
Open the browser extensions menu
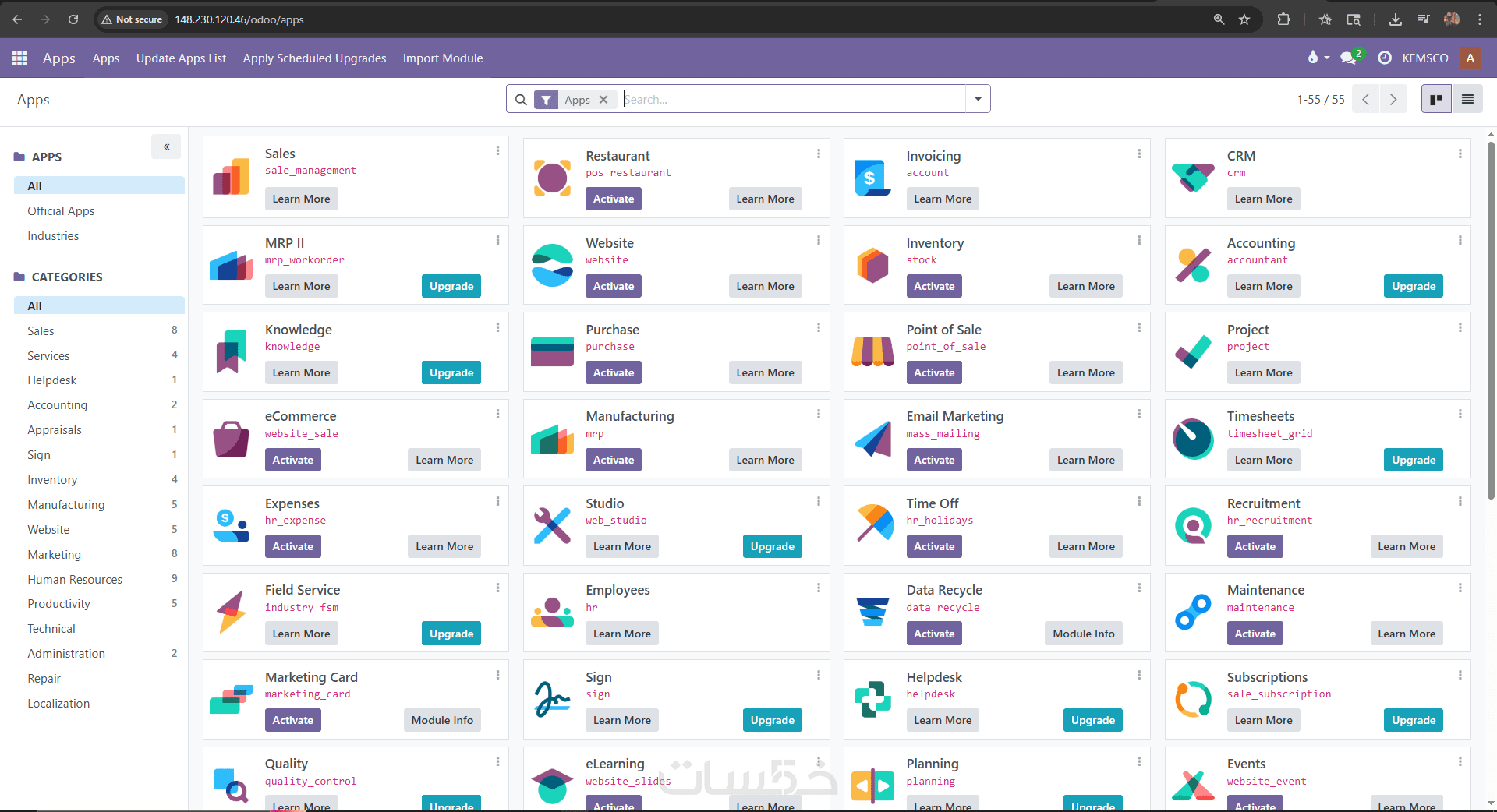tap(1283, 19)
